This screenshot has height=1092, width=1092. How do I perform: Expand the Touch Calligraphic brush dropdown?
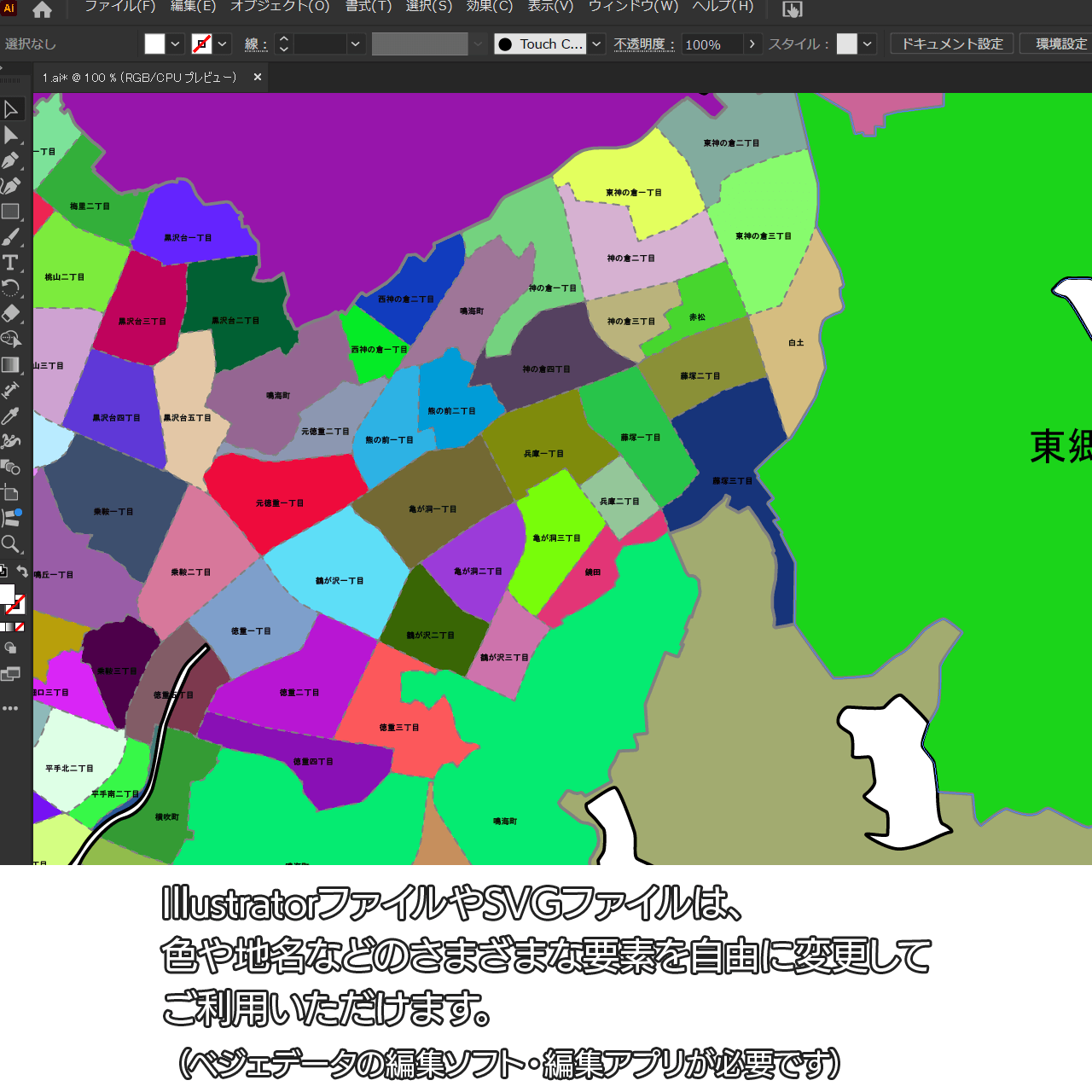[596, 44]
